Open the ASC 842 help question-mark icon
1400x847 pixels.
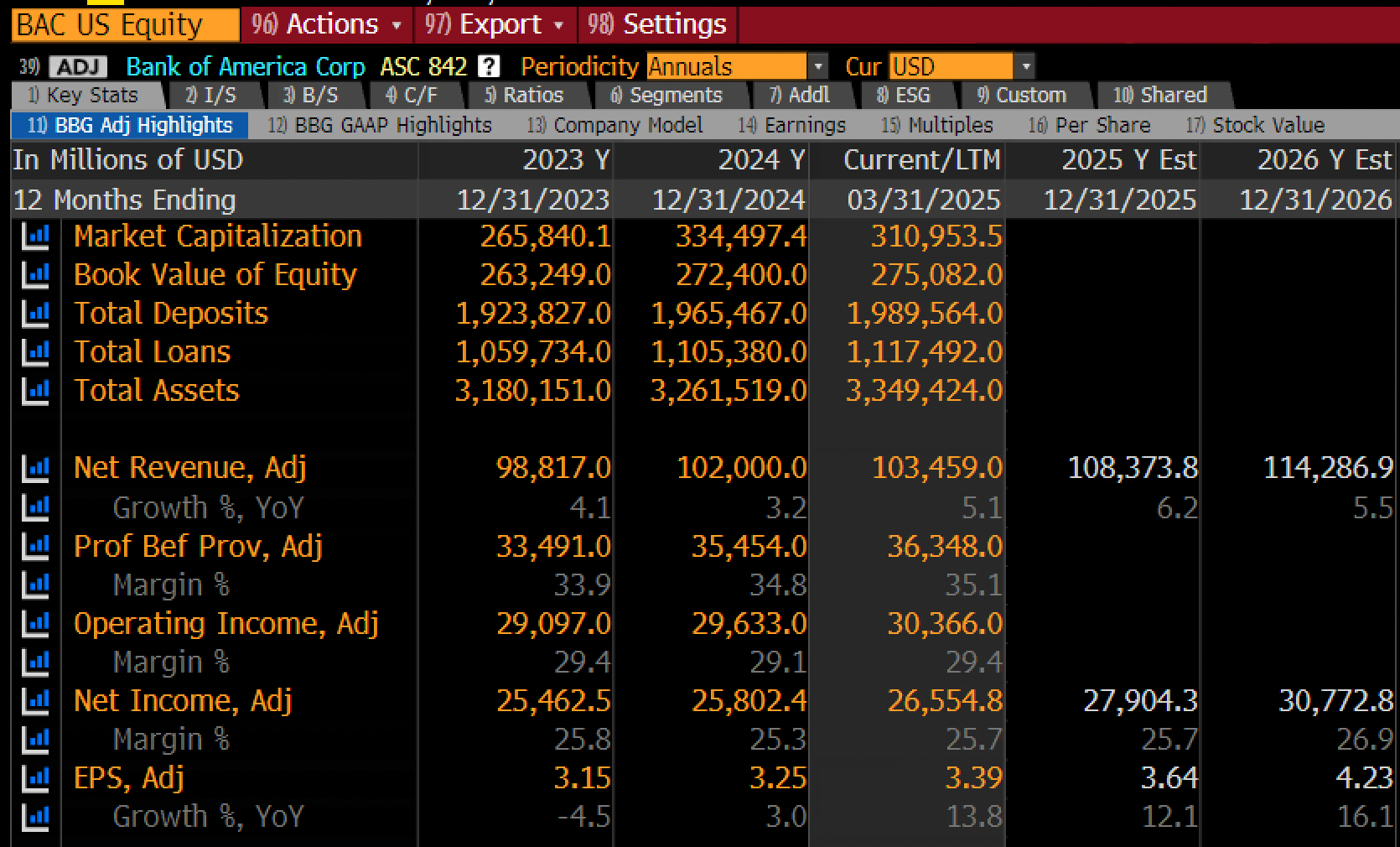pos(489,66)
